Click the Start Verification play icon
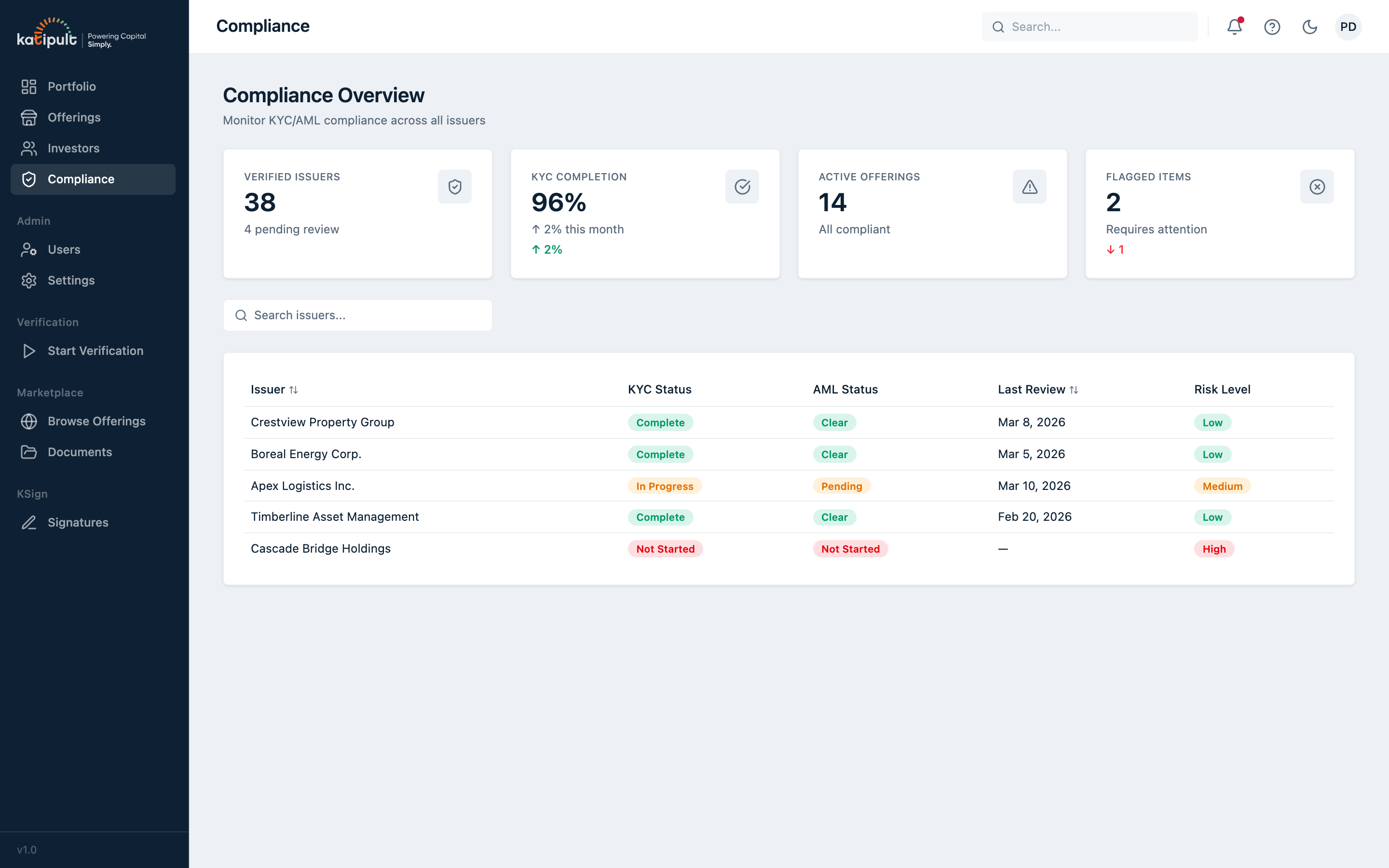 coord(29,351)
